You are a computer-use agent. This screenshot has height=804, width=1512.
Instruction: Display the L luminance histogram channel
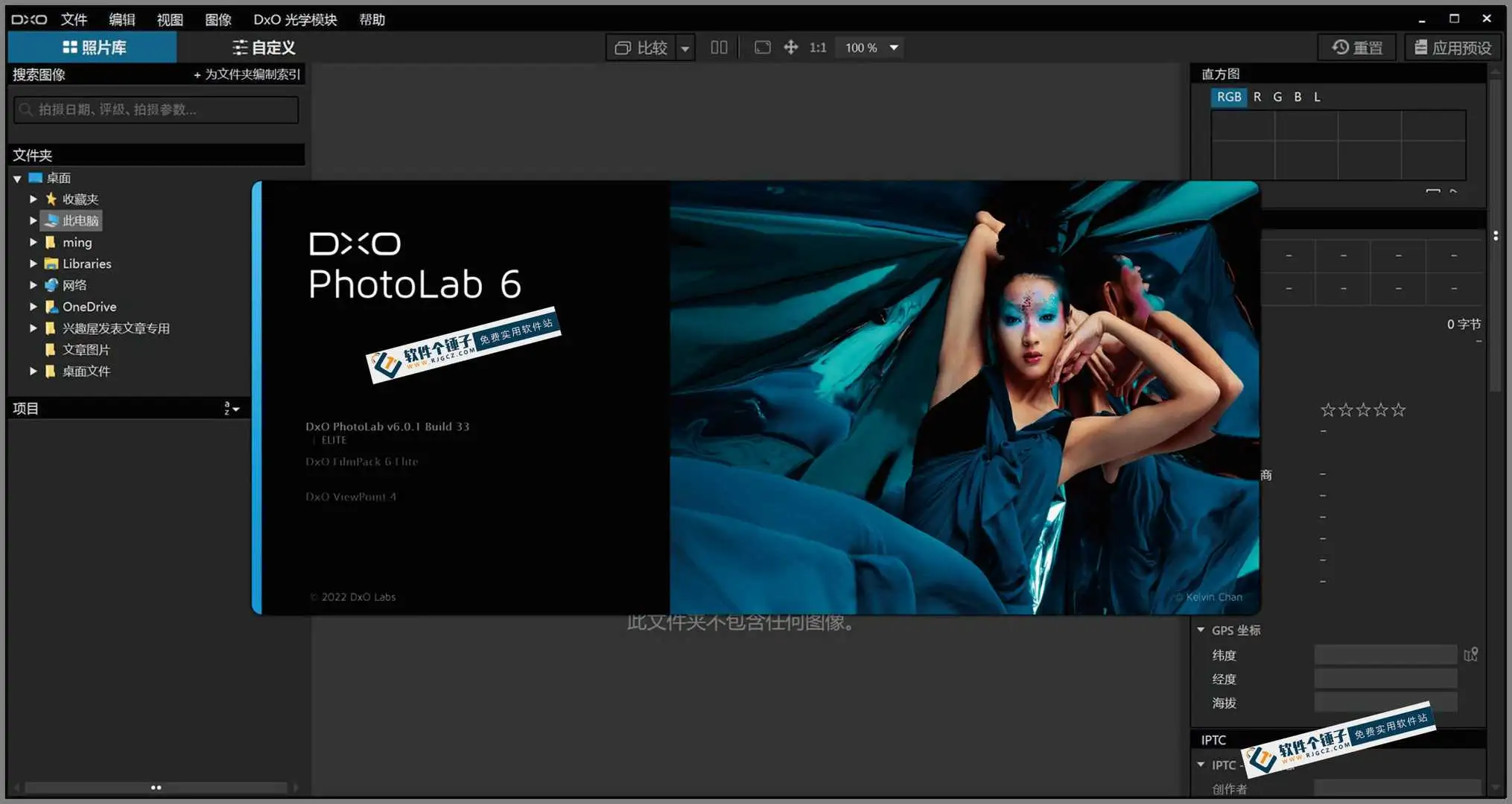coord(1316,97)
